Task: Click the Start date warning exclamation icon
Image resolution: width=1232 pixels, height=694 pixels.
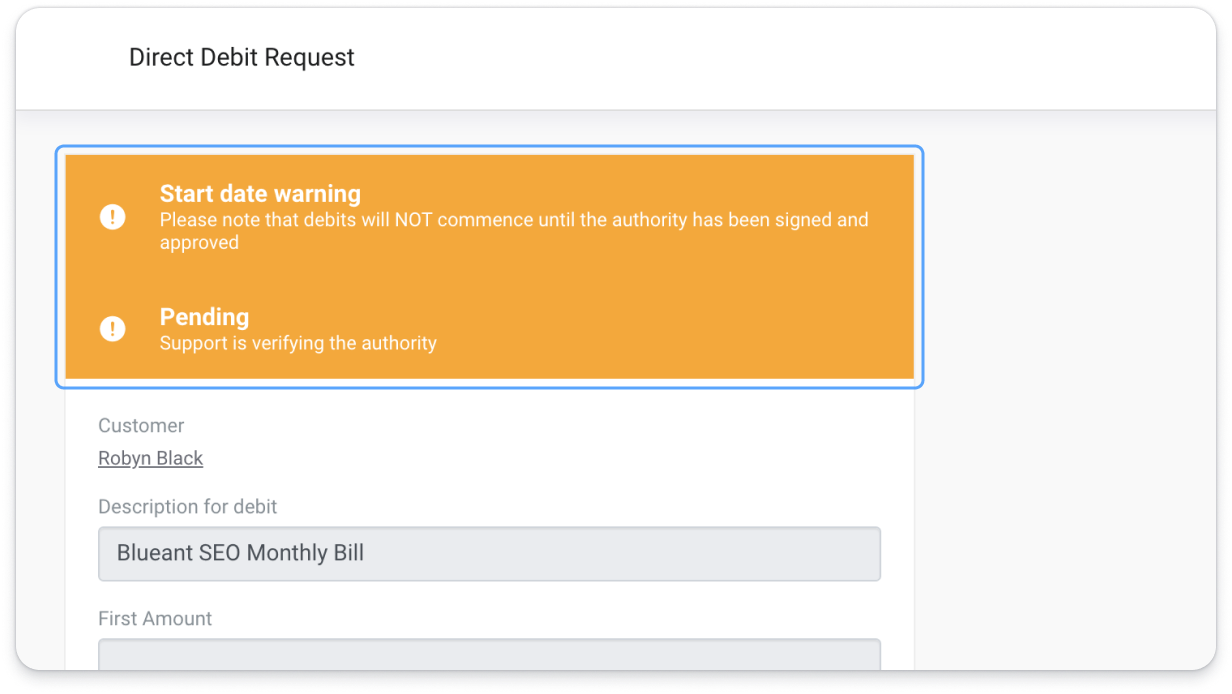Action: (x=113, y=217)
